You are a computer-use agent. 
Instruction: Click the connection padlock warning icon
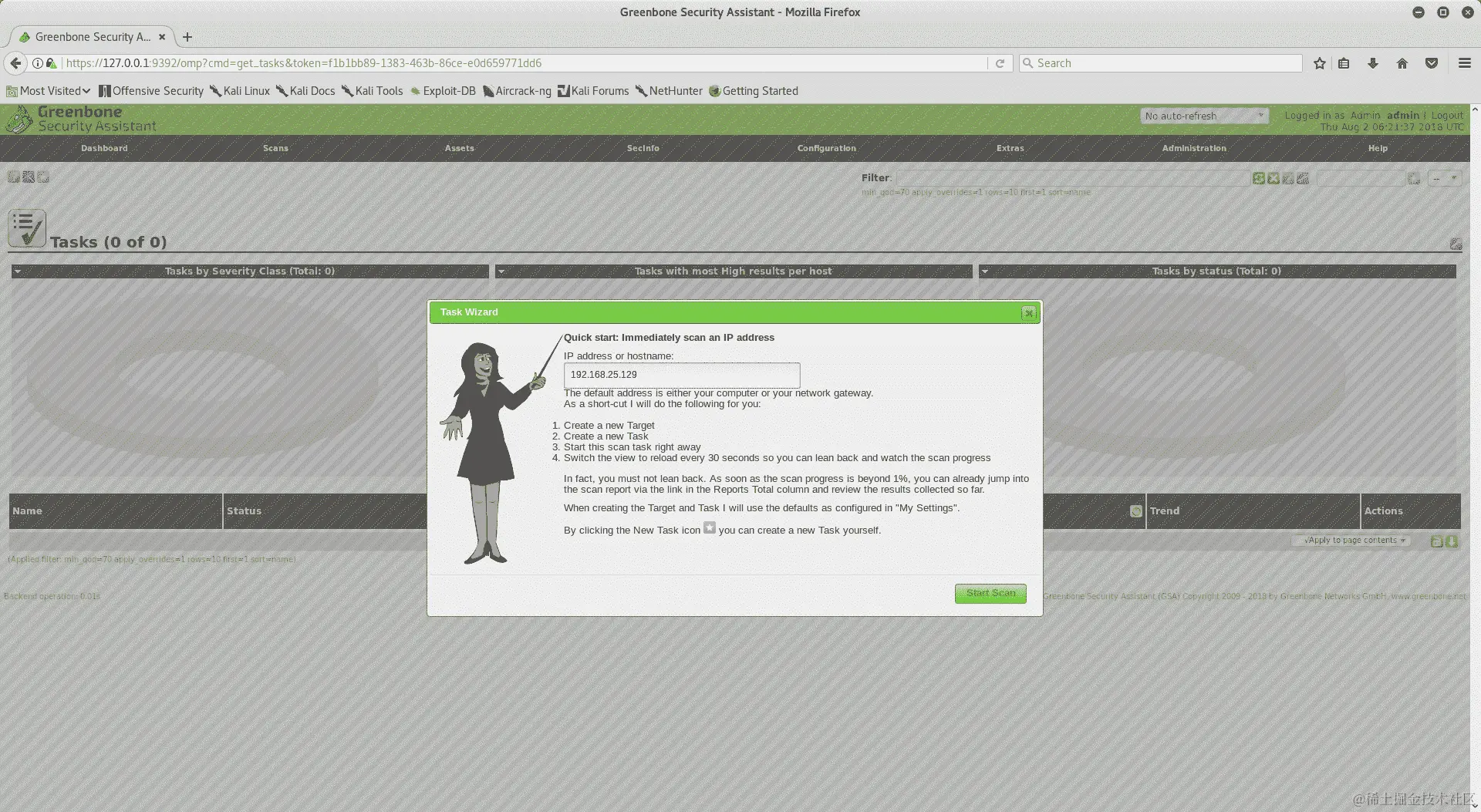(51, 63)
